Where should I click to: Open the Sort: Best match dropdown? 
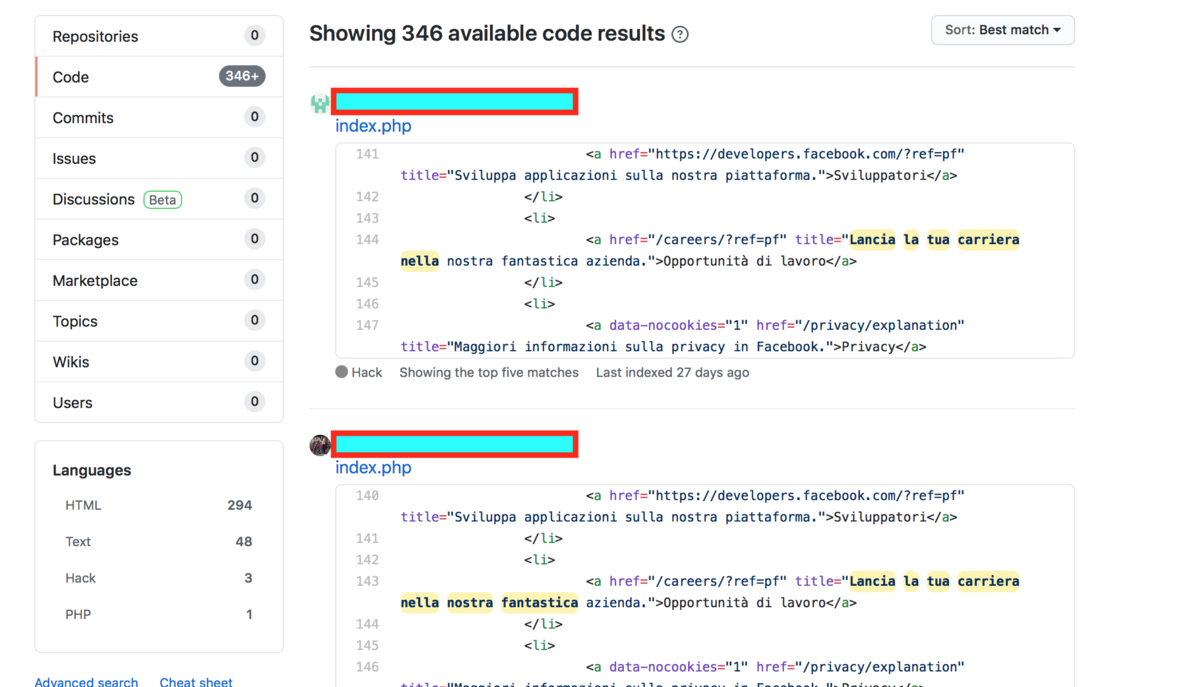pyautogui.click(x=1003, y=30)
